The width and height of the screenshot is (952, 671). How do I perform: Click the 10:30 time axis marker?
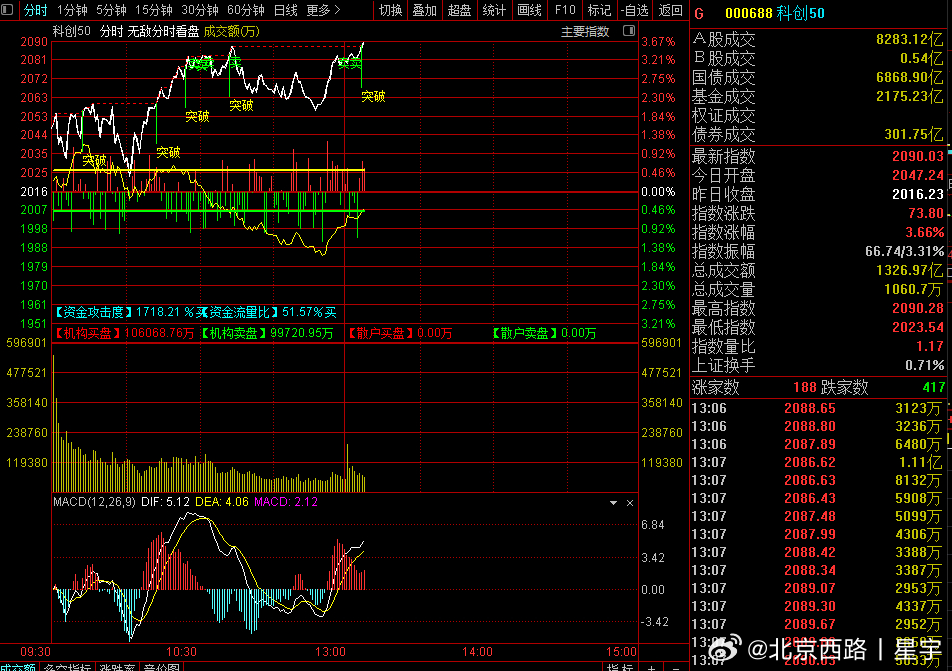tap(181, 652)
